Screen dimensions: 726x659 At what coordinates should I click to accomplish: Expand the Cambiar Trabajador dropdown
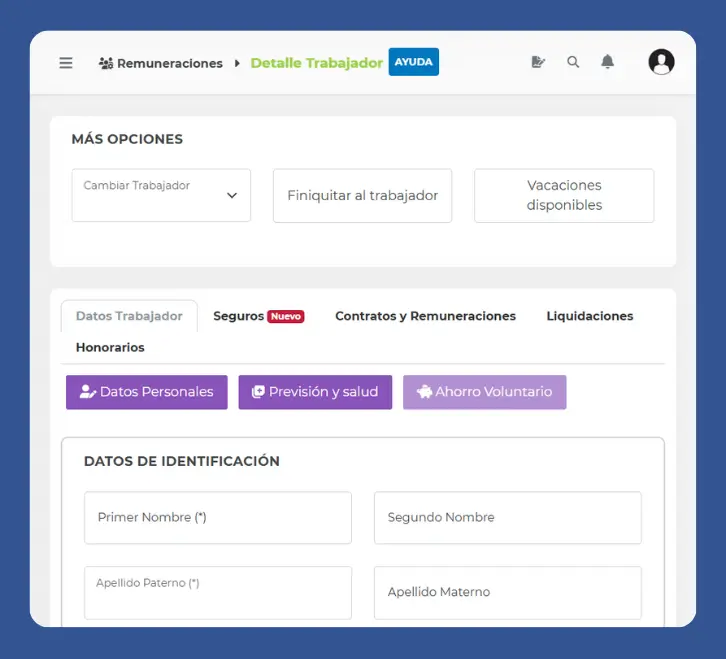[161, 195]
